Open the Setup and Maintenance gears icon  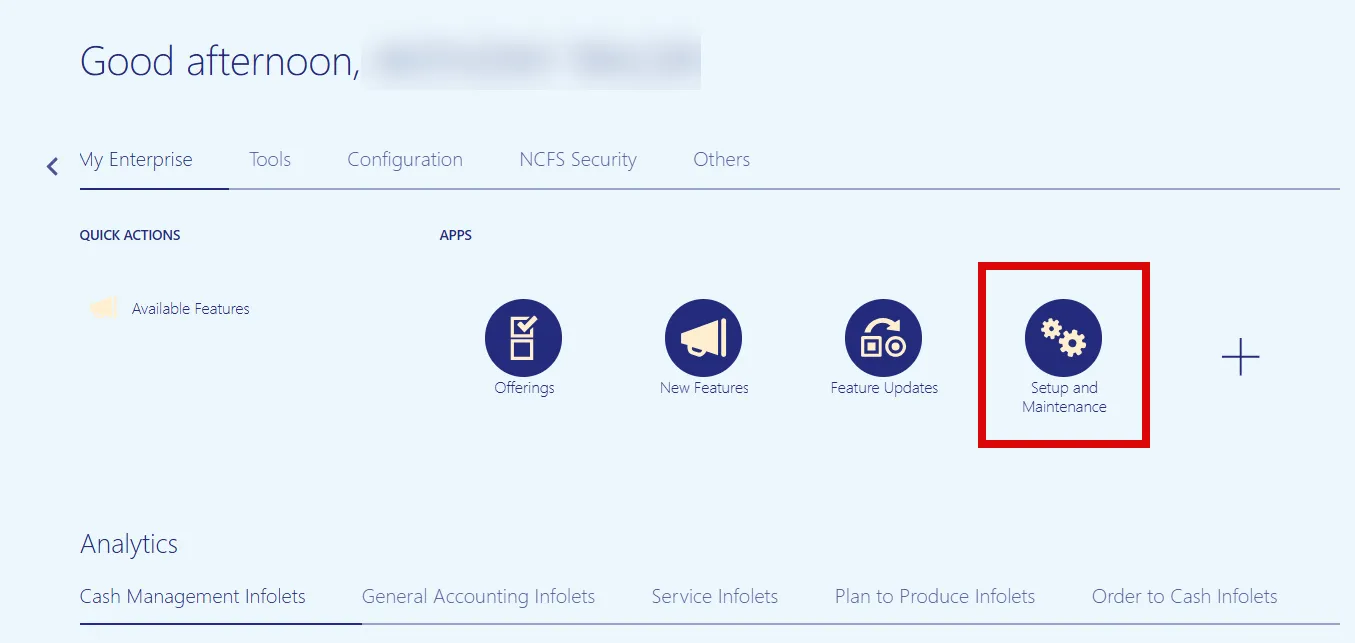[1063, 338]
